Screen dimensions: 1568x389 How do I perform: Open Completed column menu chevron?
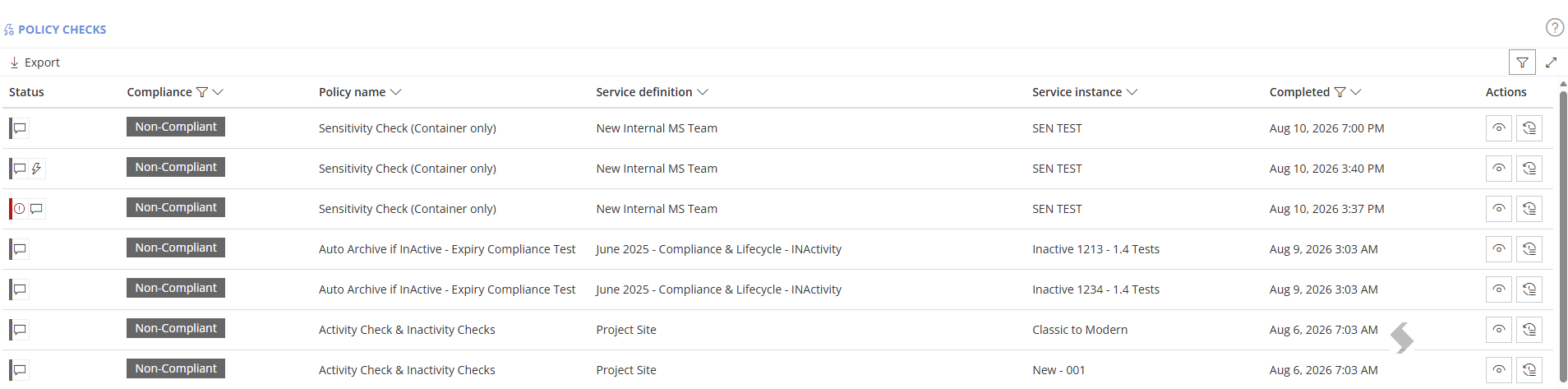[1355, 92]
